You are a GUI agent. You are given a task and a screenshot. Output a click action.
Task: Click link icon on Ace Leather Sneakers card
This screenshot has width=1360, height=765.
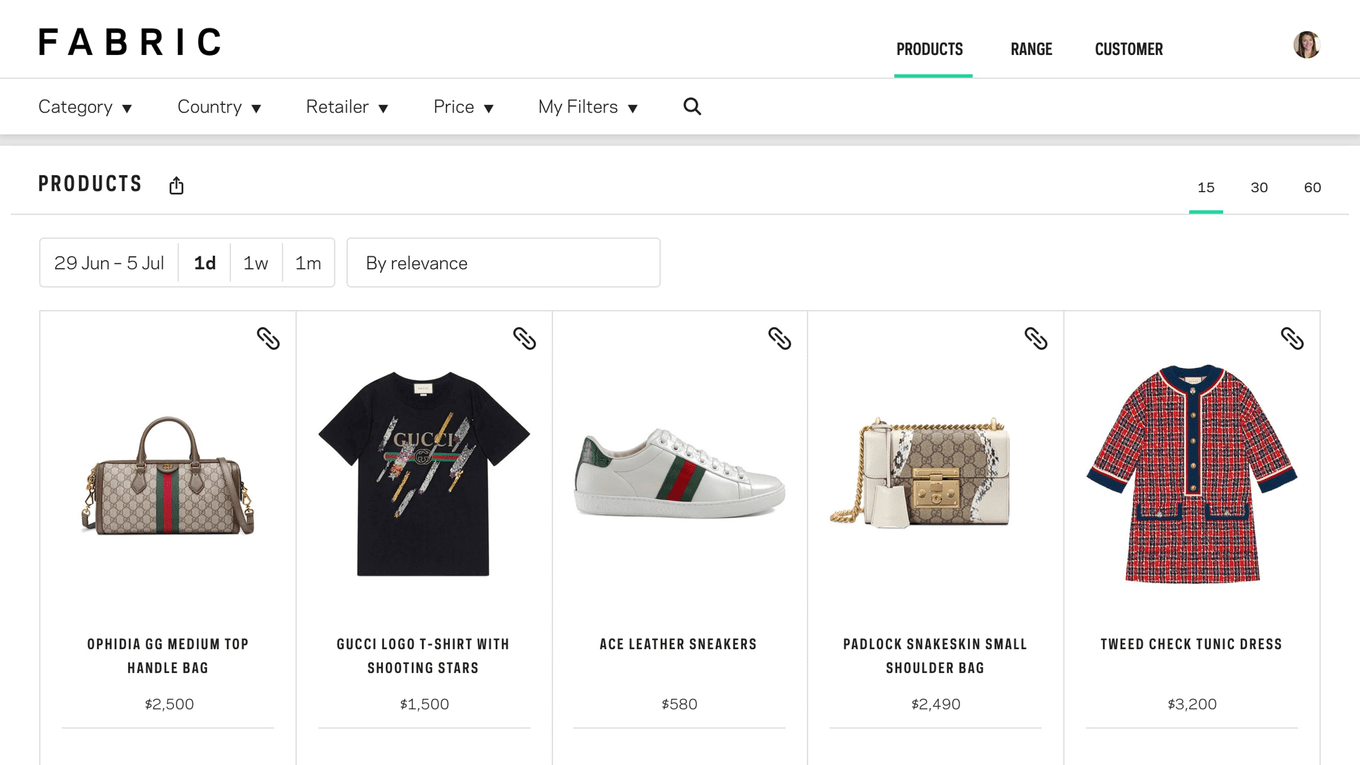[x=780, y=338]
